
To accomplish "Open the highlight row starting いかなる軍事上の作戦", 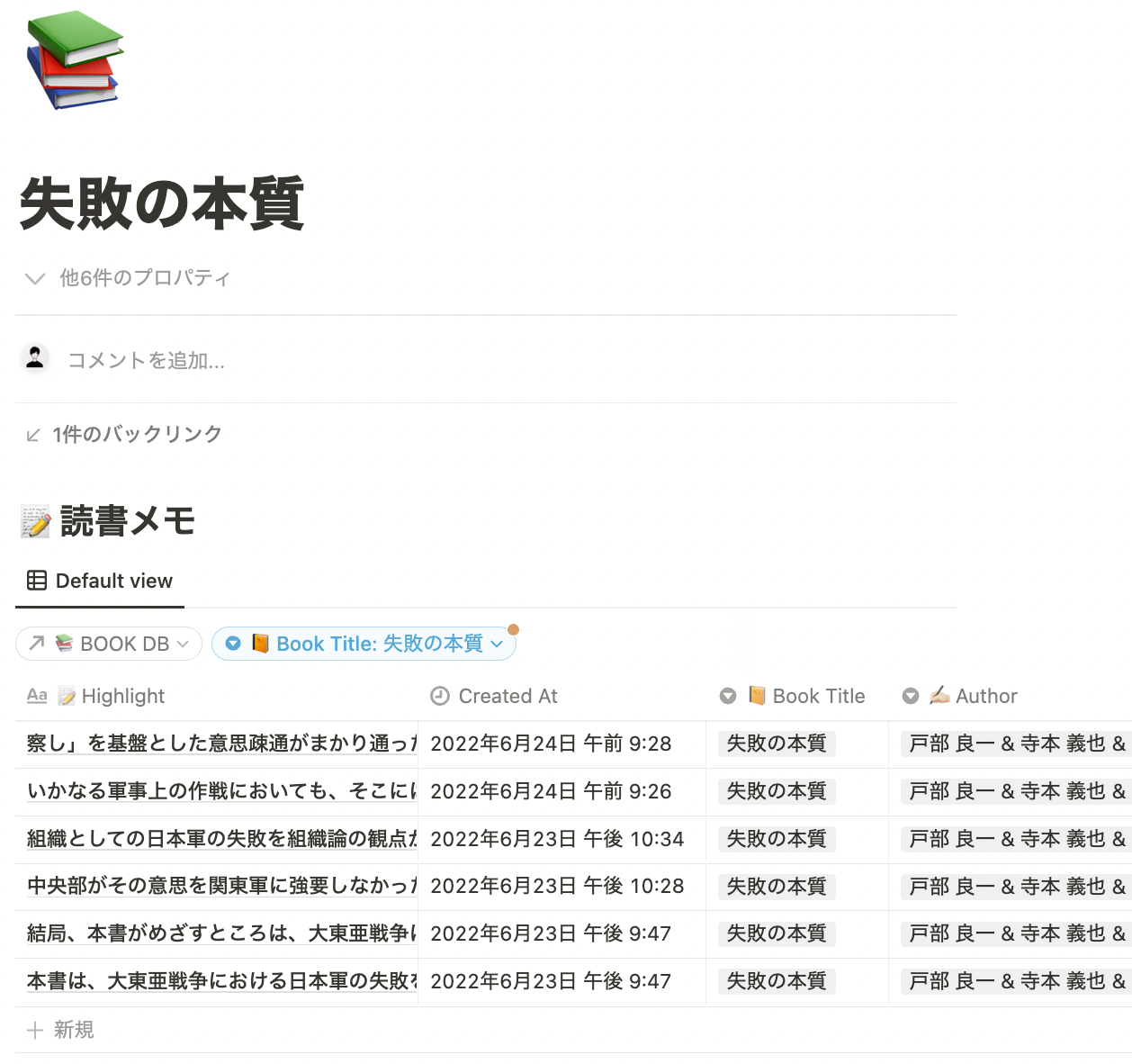I will [221, 791].
